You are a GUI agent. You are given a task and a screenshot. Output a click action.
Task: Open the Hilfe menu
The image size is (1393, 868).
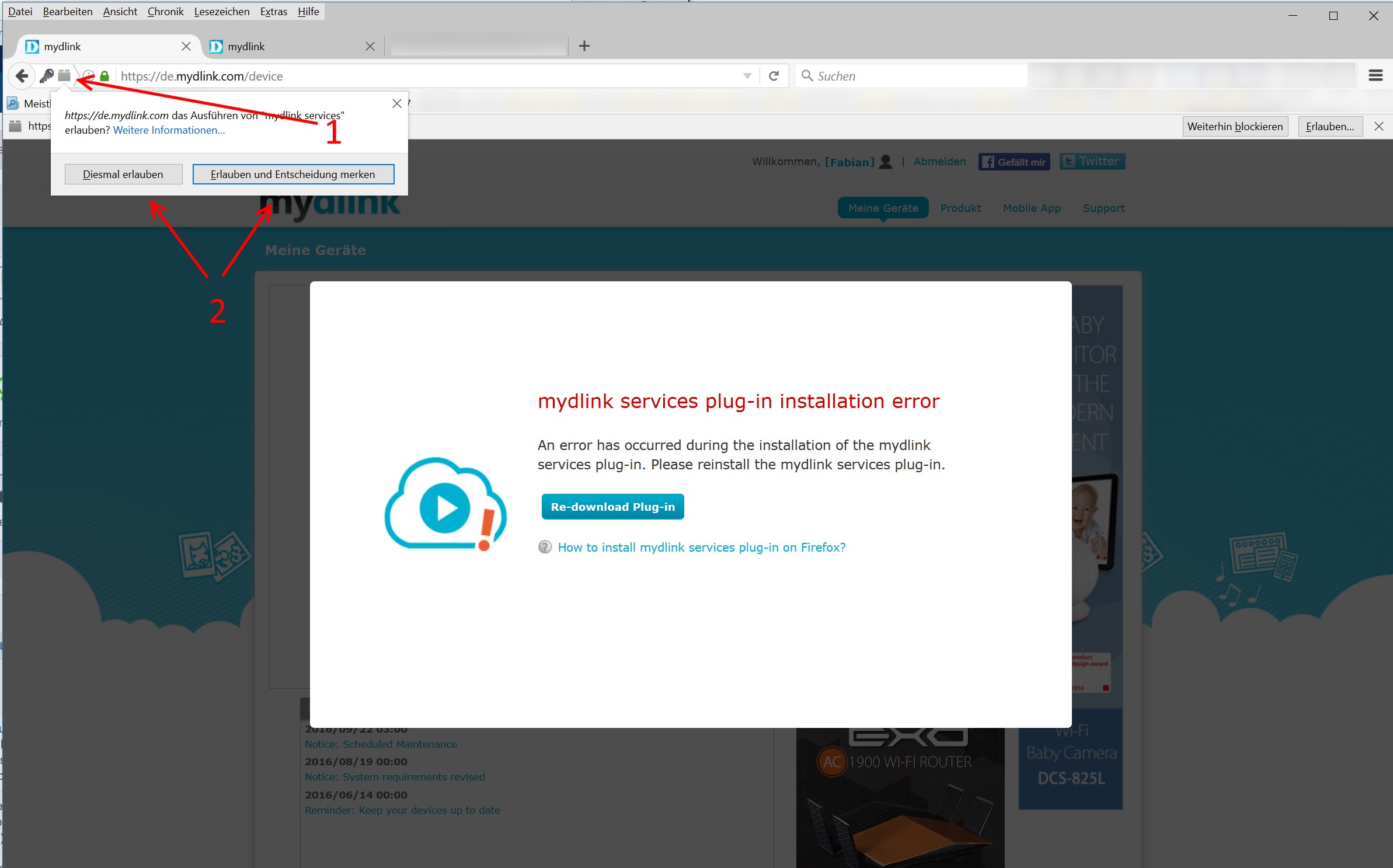(308, 11)
